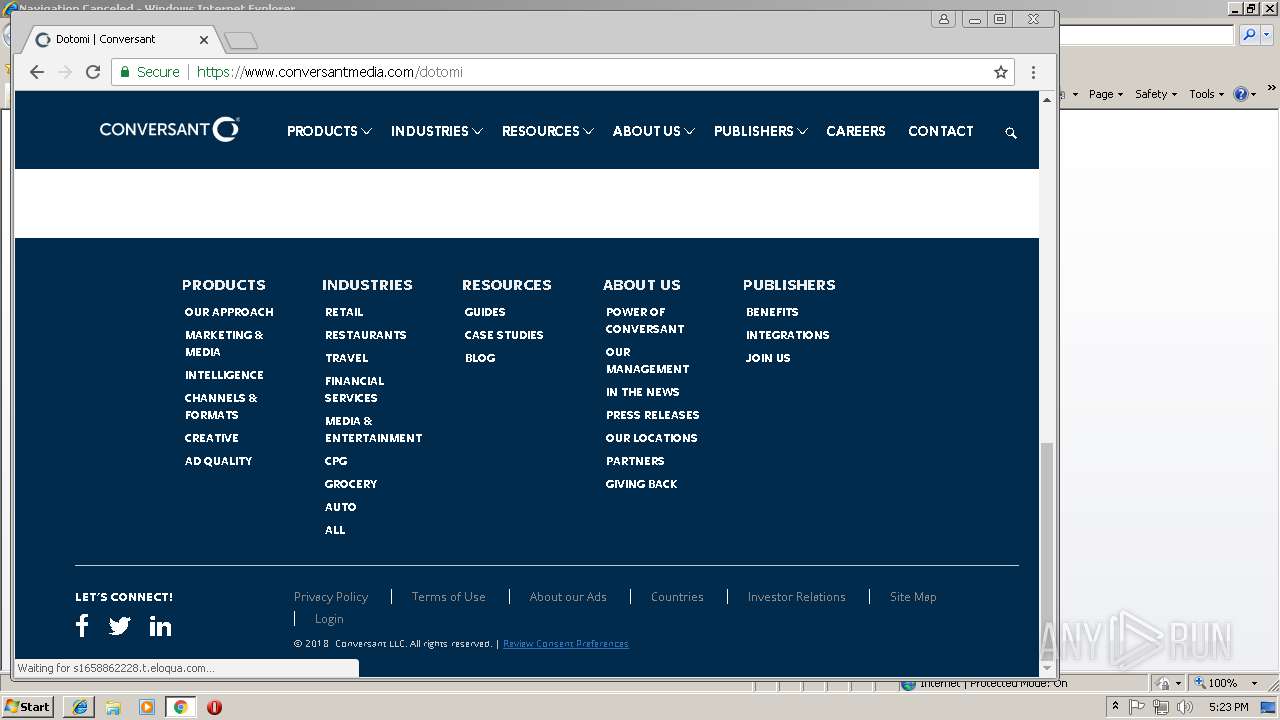The width and height of the screenshot is (1280, 720).
Task: Open the Join Us publishers link
Action: (x=768, y=358)
